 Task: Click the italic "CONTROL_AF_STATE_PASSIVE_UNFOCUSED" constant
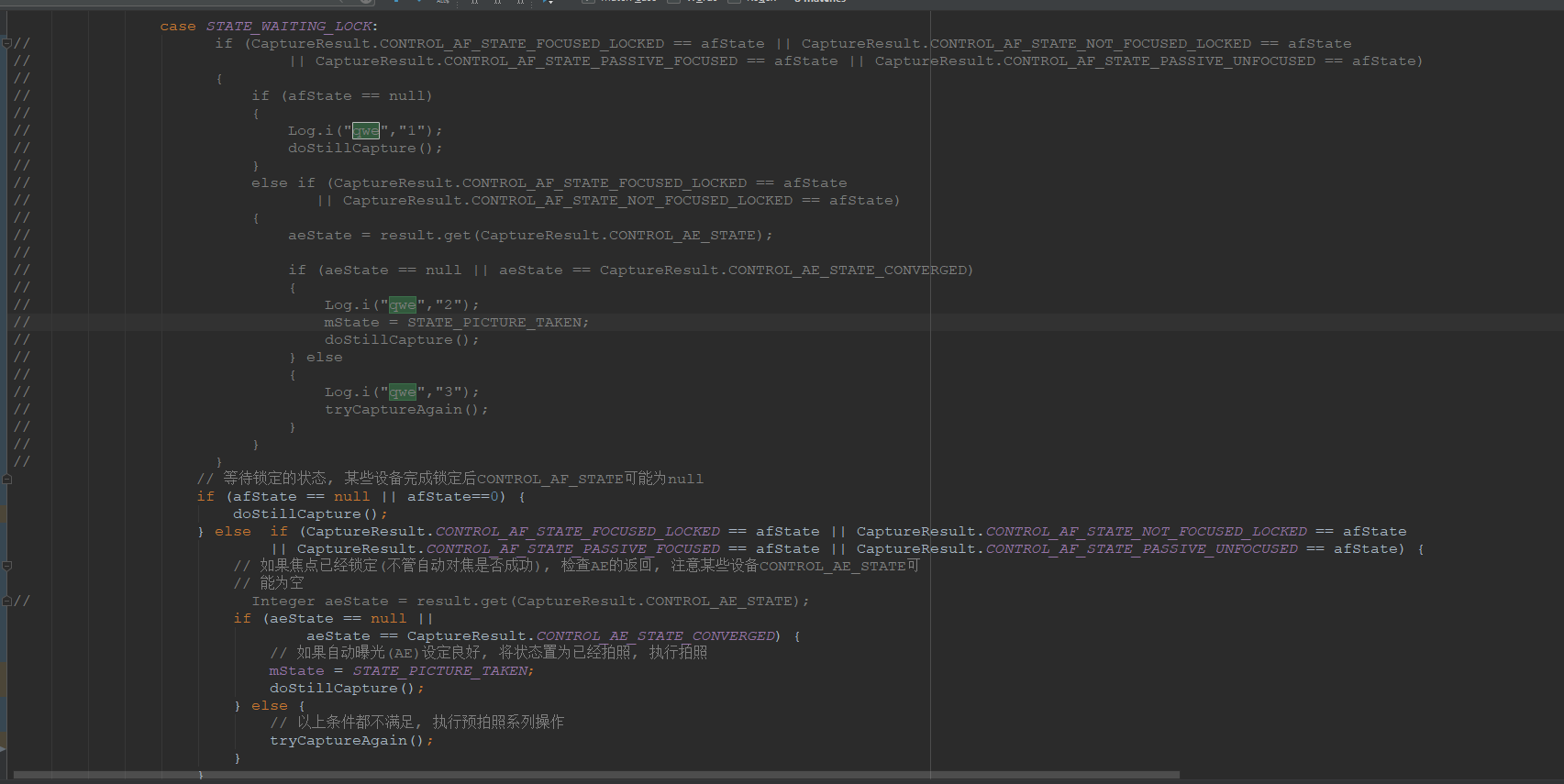click(x=1142, y=549)
